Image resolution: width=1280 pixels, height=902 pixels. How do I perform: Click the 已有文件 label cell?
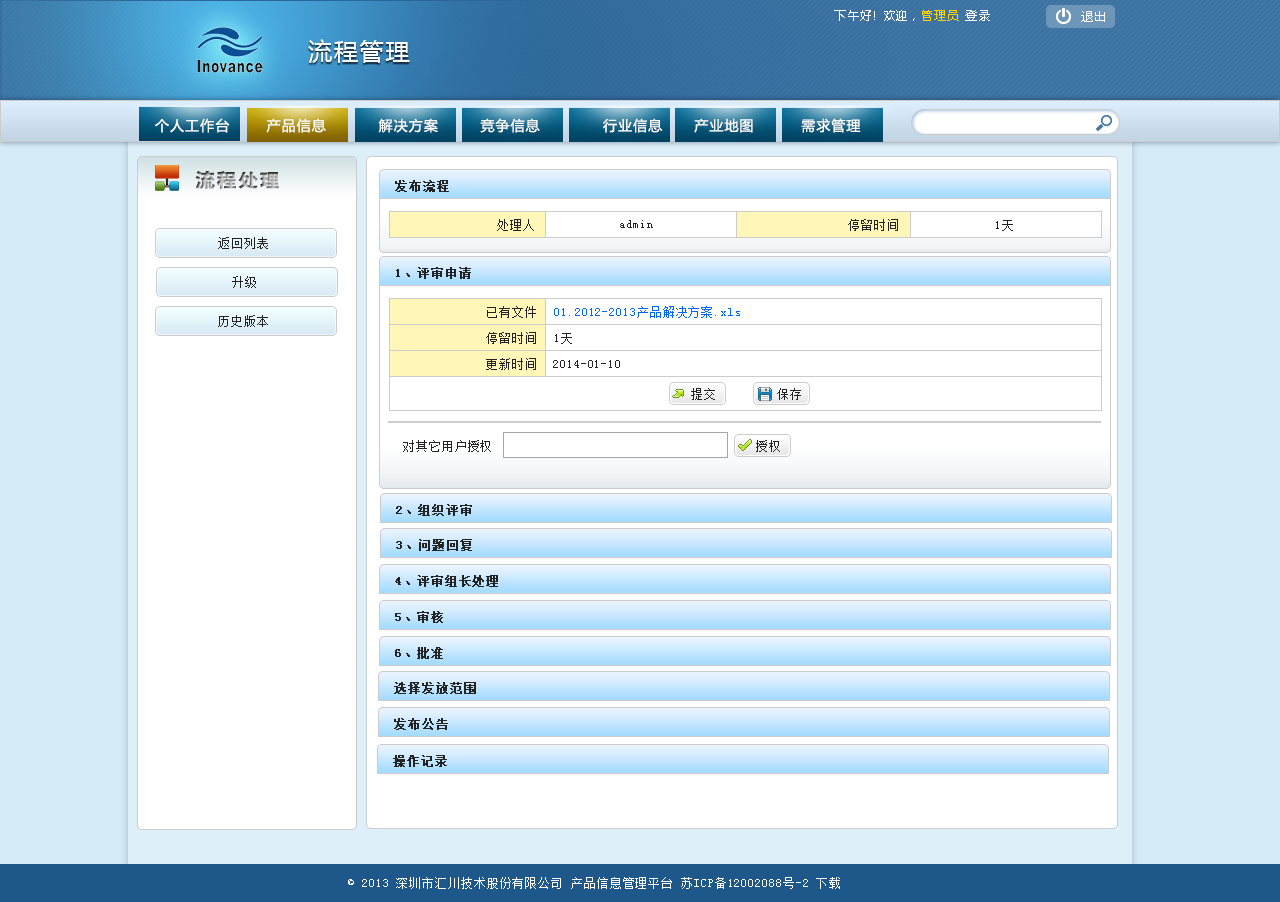tap(467, 312)
